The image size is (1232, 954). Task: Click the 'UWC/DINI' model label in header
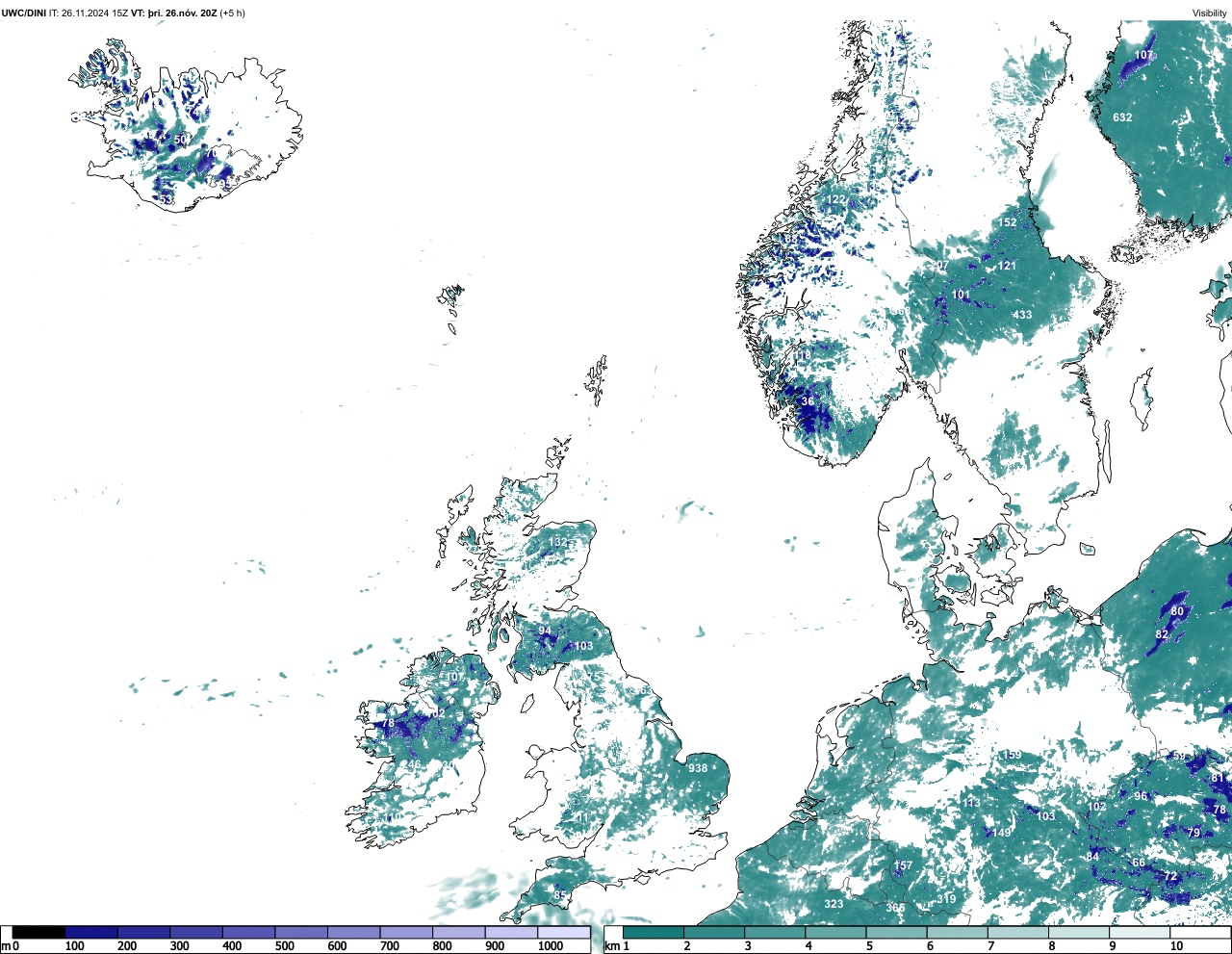click(23, 13)
